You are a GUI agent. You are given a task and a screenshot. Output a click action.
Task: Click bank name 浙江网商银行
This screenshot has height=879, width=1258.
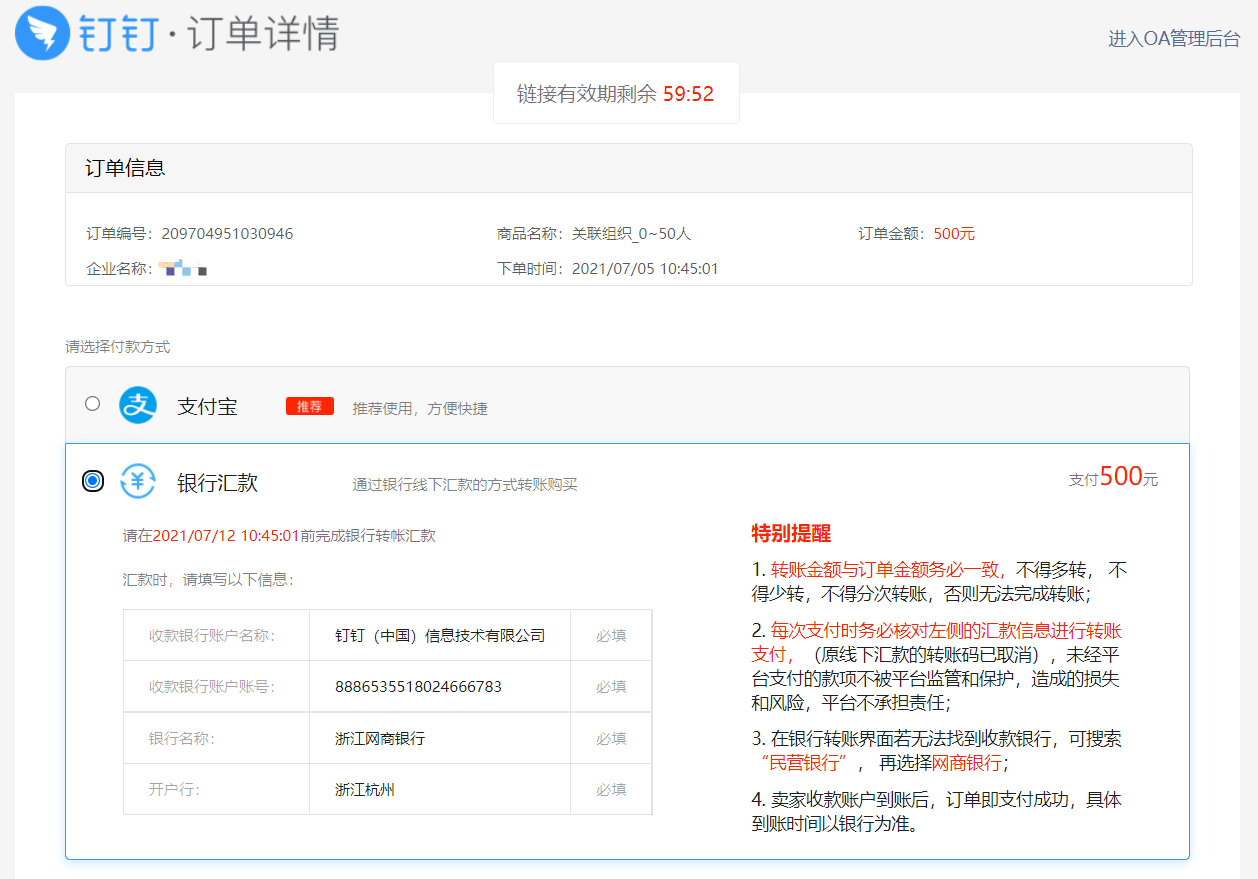pos(380,738)
